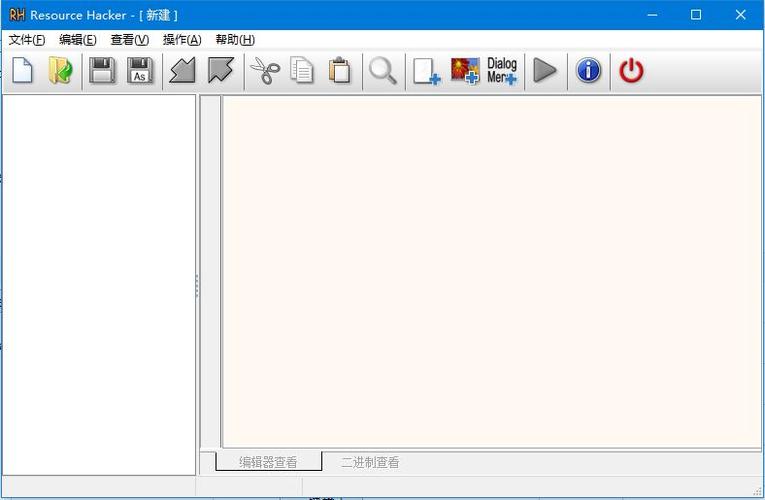Image resolution: width=765 pixels, height=500 pixels.
Task: Open a file with the folder icon
Action: pos(60,71)
